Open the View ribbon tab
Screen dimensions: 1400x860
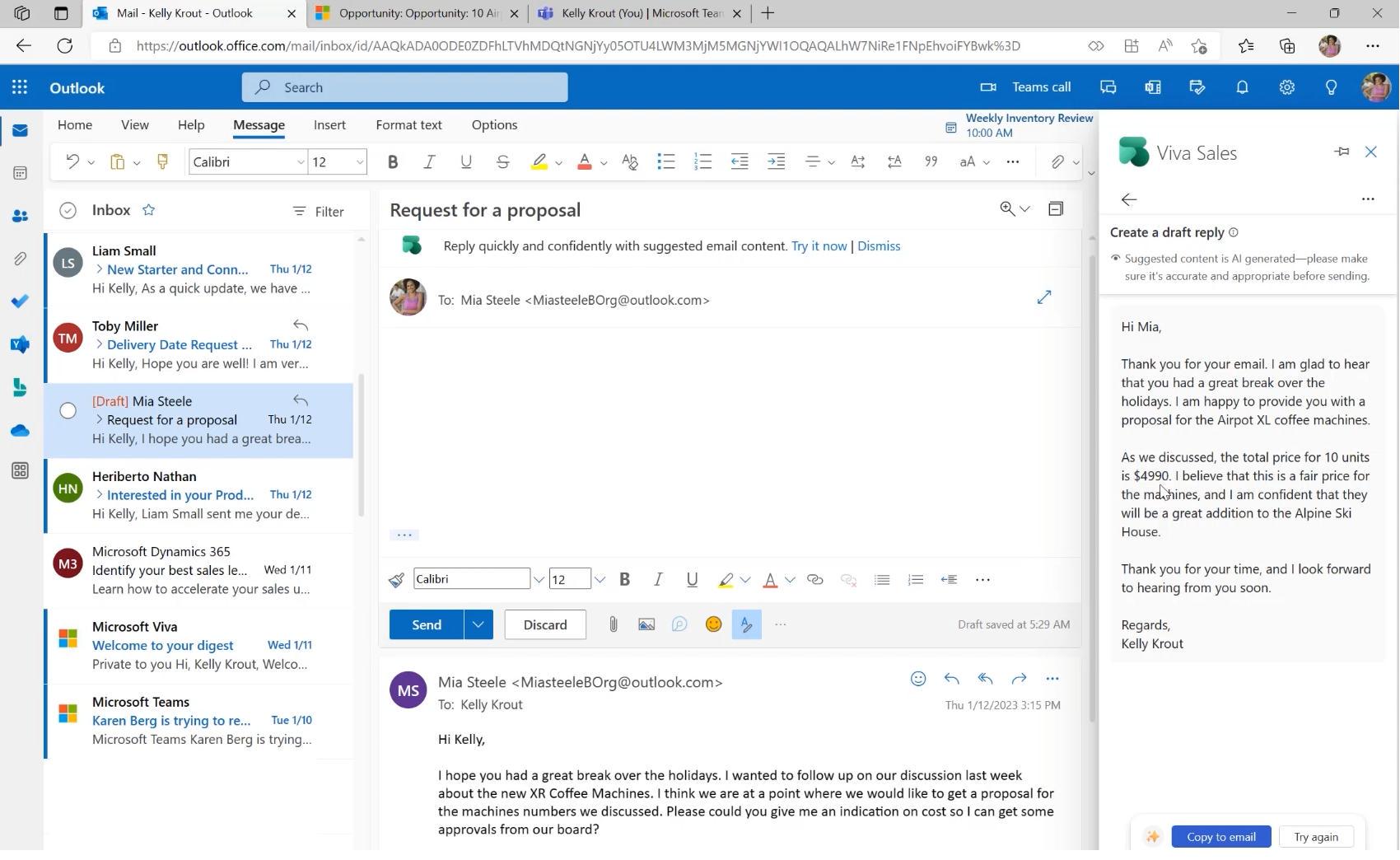(135, 125)
